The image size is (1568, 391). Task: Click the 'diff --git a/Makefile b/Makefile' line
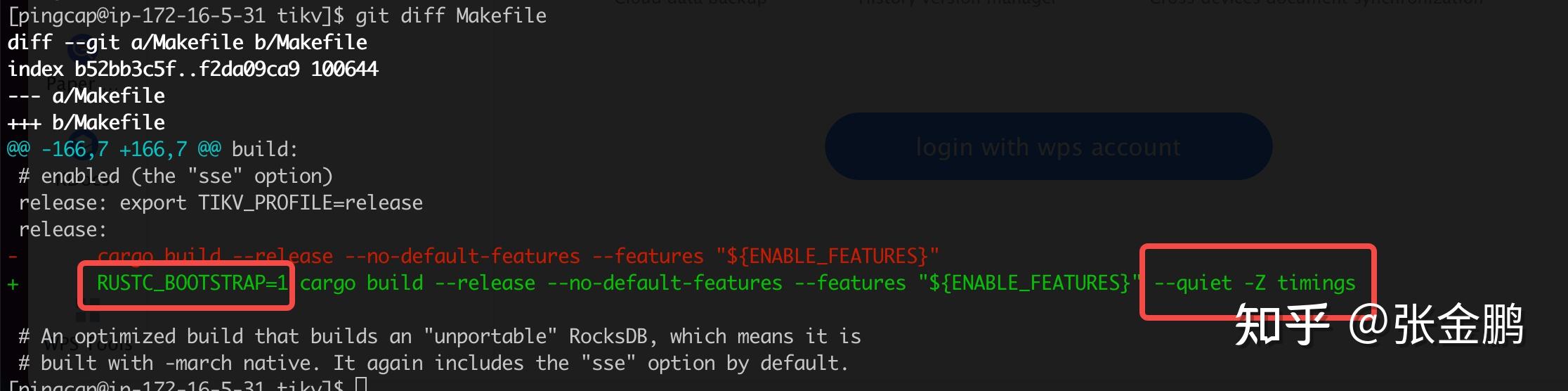[x=188, y=42]
